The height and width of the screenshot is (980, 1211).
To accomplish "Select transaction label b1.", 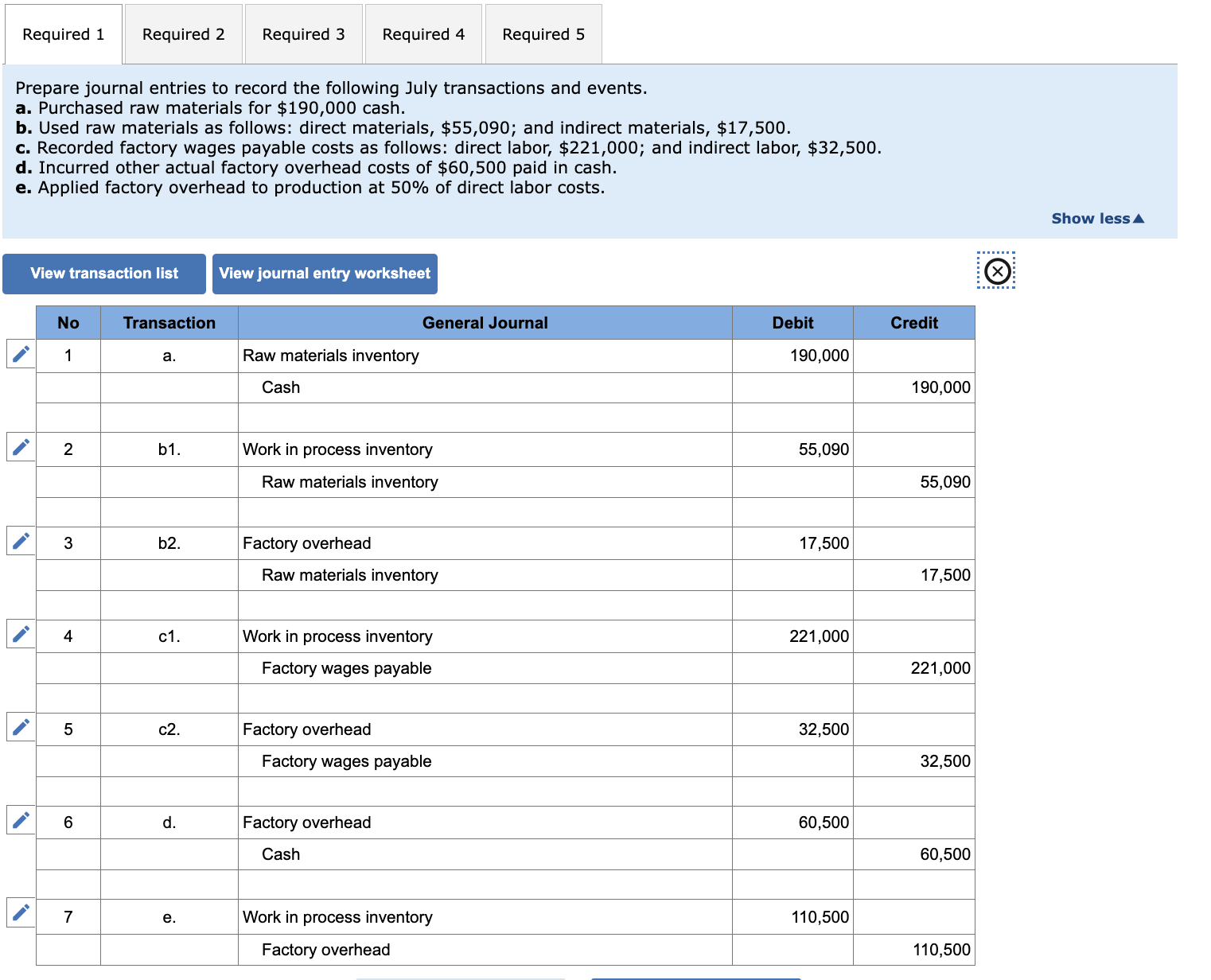I will 169,449.
